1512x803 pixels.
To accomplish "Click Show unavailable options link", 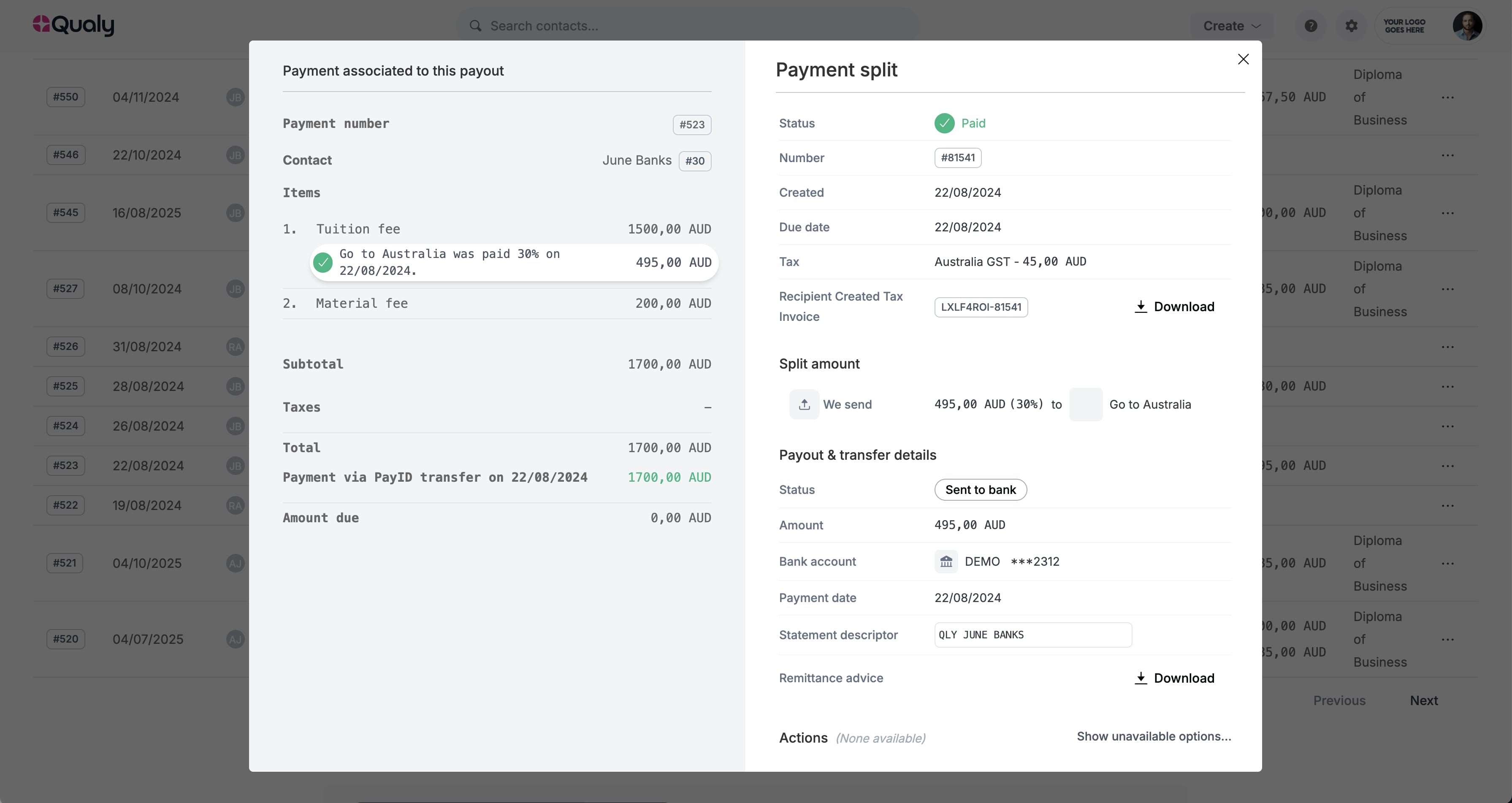I will [1153, 736].
